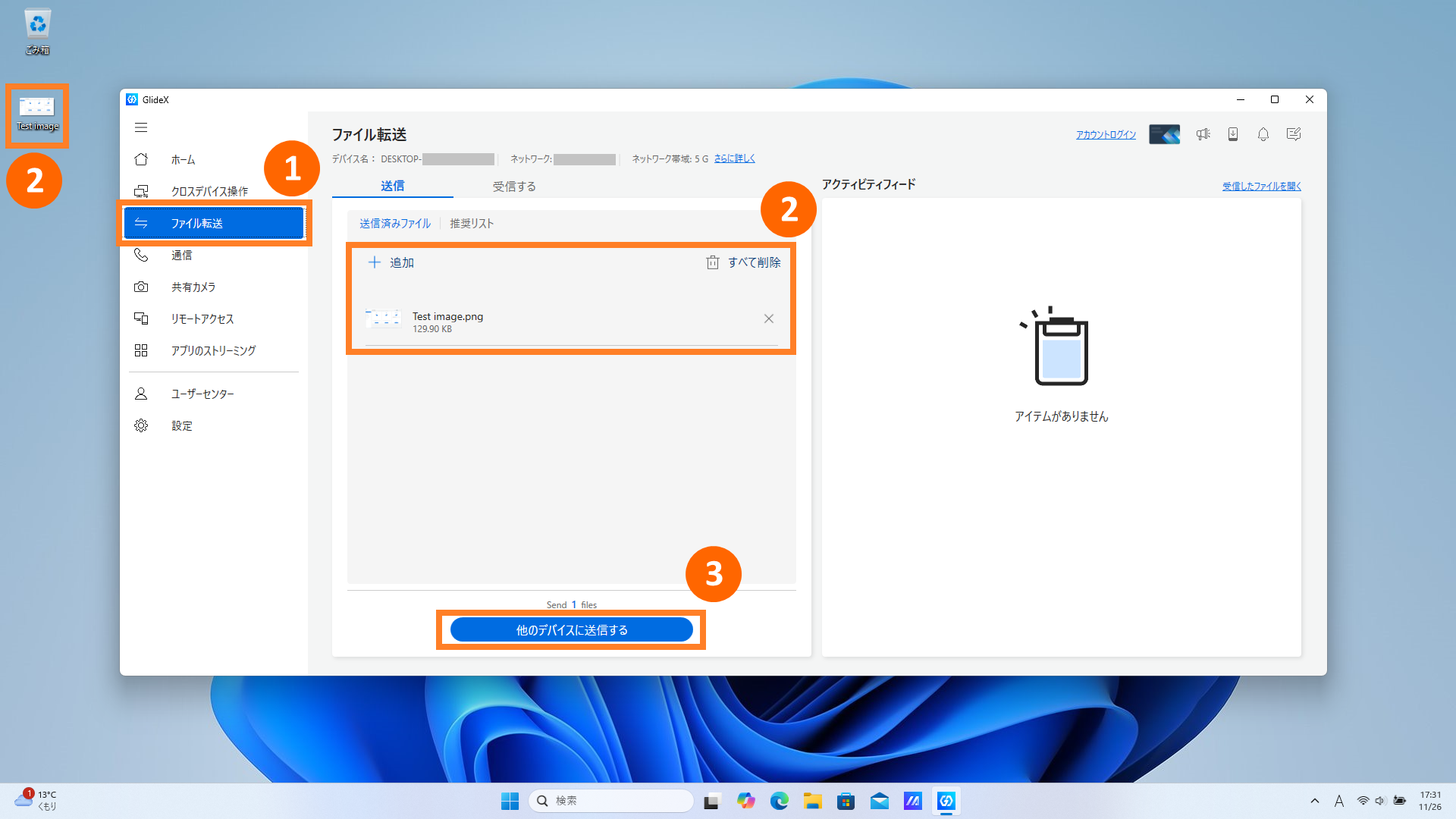This screenshot has width=1456, height=819.
Task: Open the Home page in sidebar
Action: 183,160
